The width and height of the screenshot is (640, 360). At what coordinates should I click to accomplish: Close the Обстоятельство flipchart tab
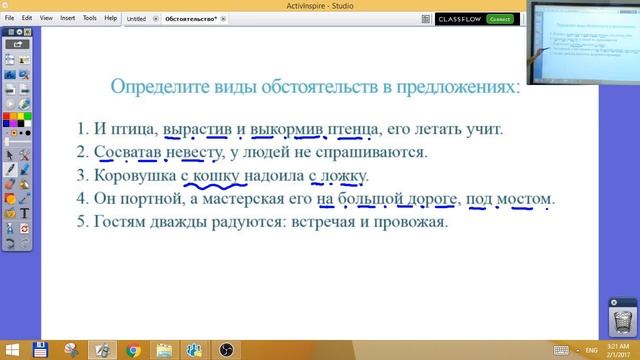[x=223, y=19]
